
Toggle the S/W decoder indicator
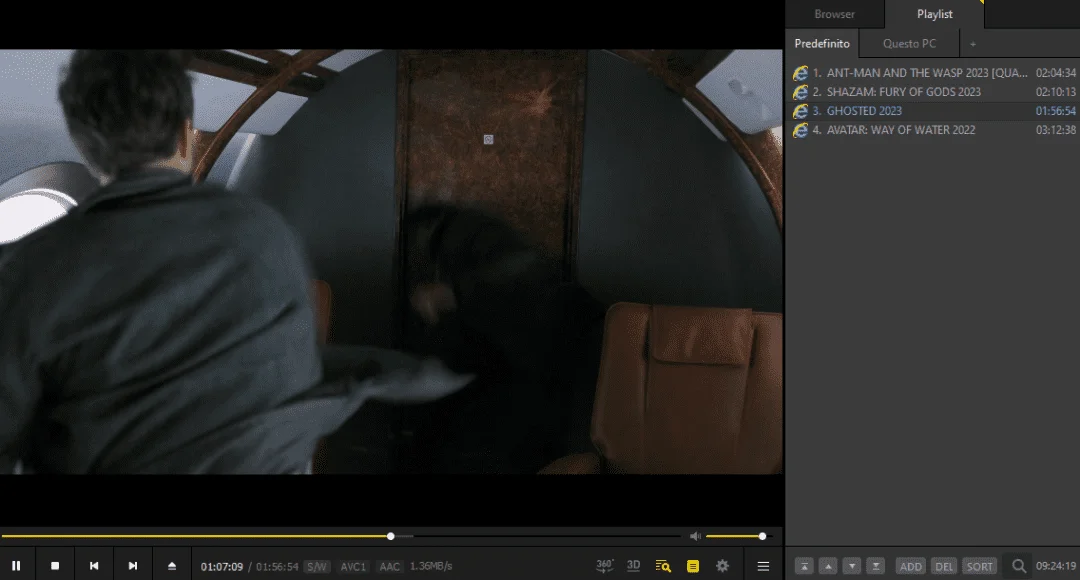[x=317, y=566]
